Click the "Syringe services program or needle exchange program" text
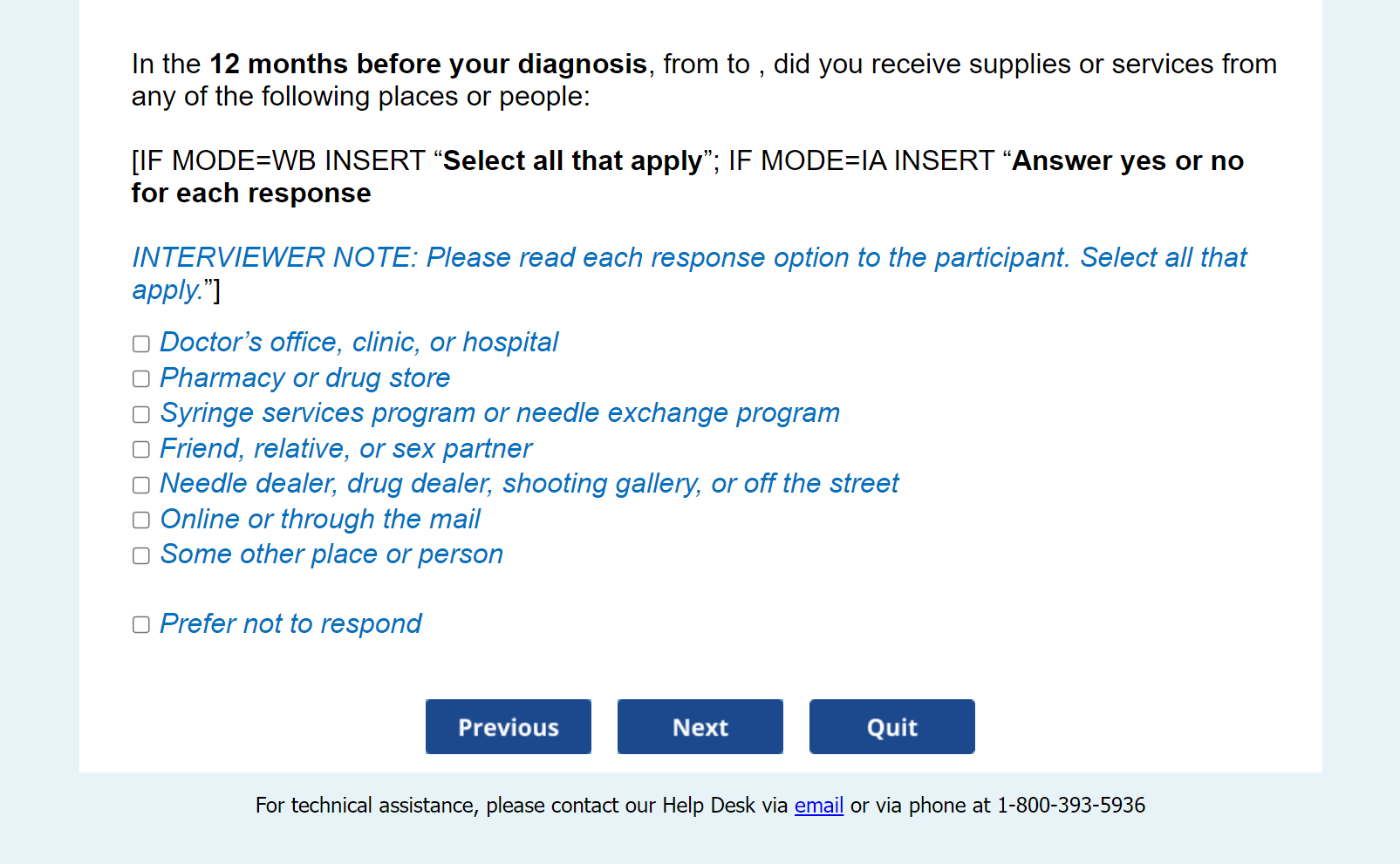The image size is (1400, 864). pos(500,413)
